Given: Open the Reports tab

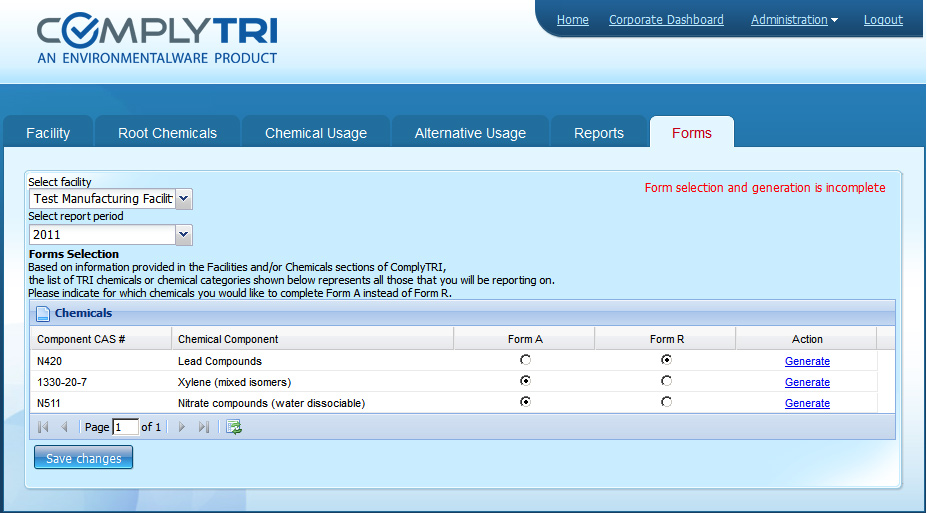Looking at the screenshot, I should 598,133.
